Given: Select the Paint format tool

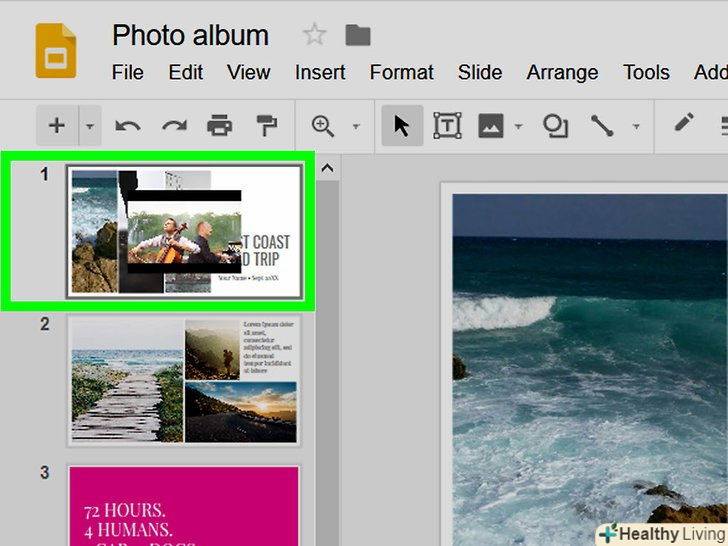Looking at the screenshot, I should 266,126.
